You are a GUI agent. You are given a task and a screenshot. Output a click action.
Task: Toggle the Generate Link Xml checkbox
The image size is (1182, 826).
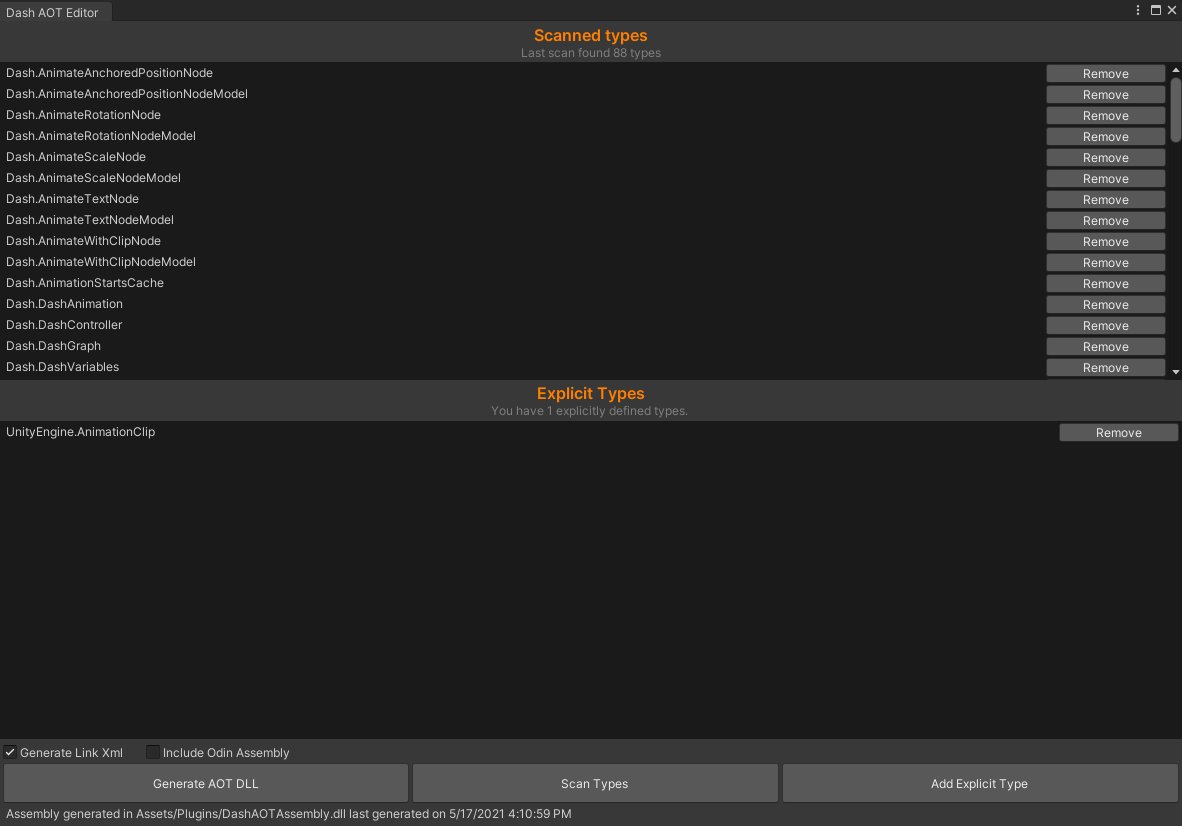(x=11, y=752)
